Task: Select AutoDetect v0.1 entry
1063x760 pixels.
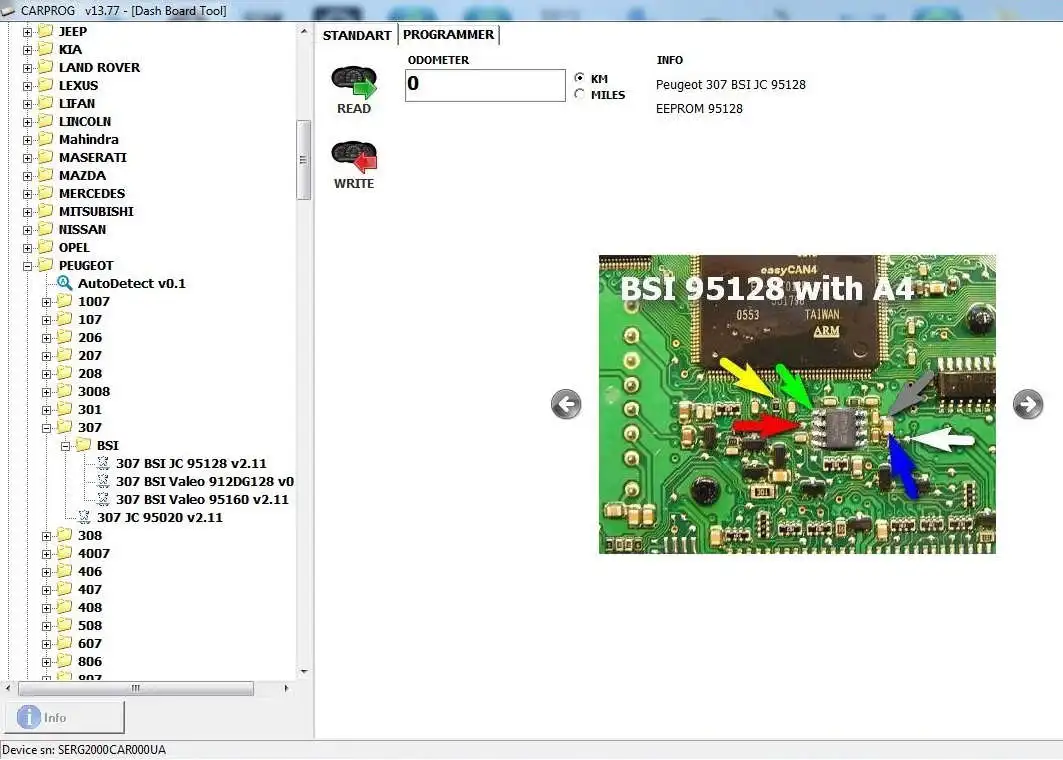Action: coord(132,283)
